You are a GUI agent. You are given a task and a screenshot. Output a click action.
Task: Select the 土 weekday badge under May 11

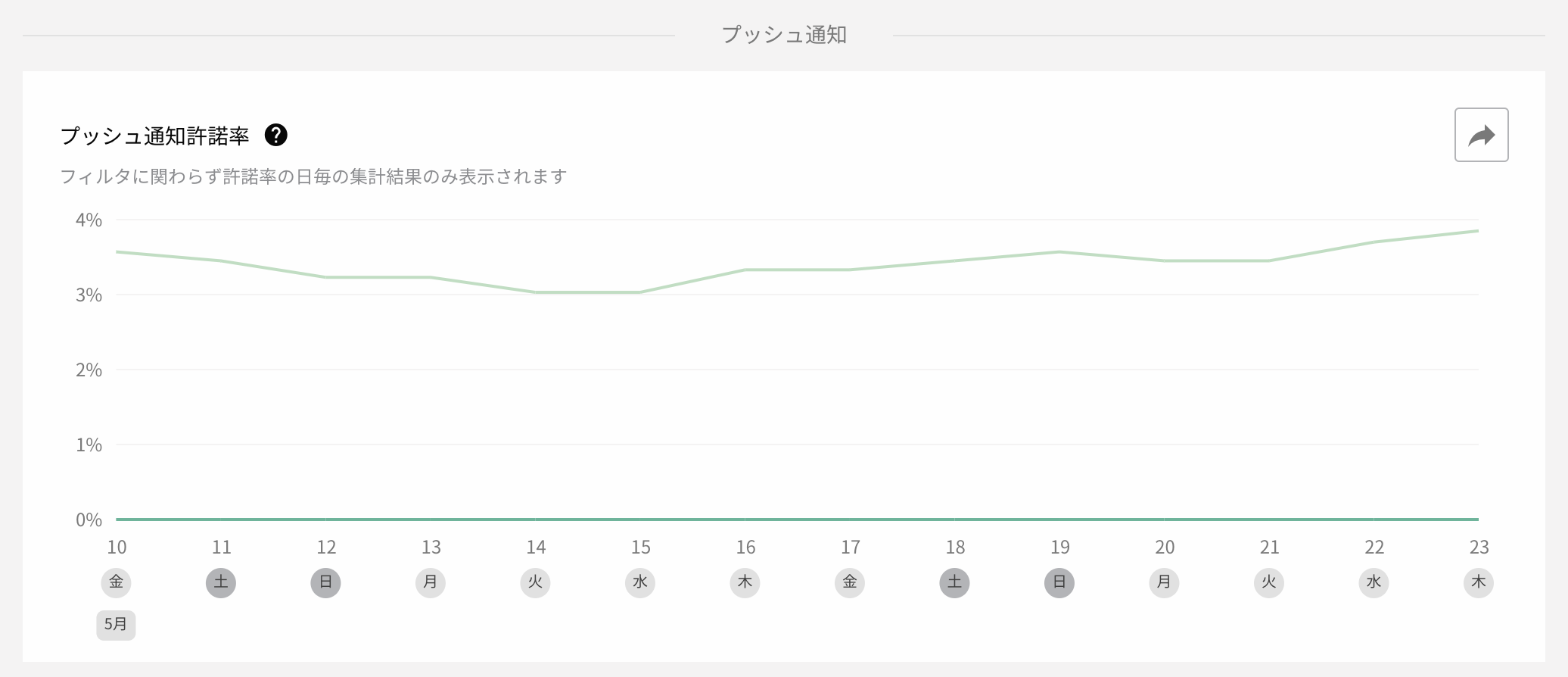tap(221, 582)
